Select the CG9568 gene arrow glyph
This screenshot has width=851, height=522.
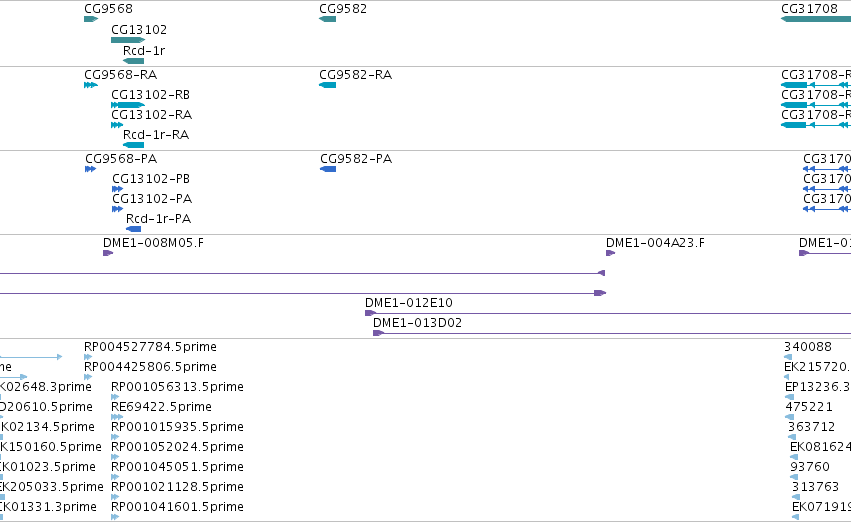tap(91, 19)
